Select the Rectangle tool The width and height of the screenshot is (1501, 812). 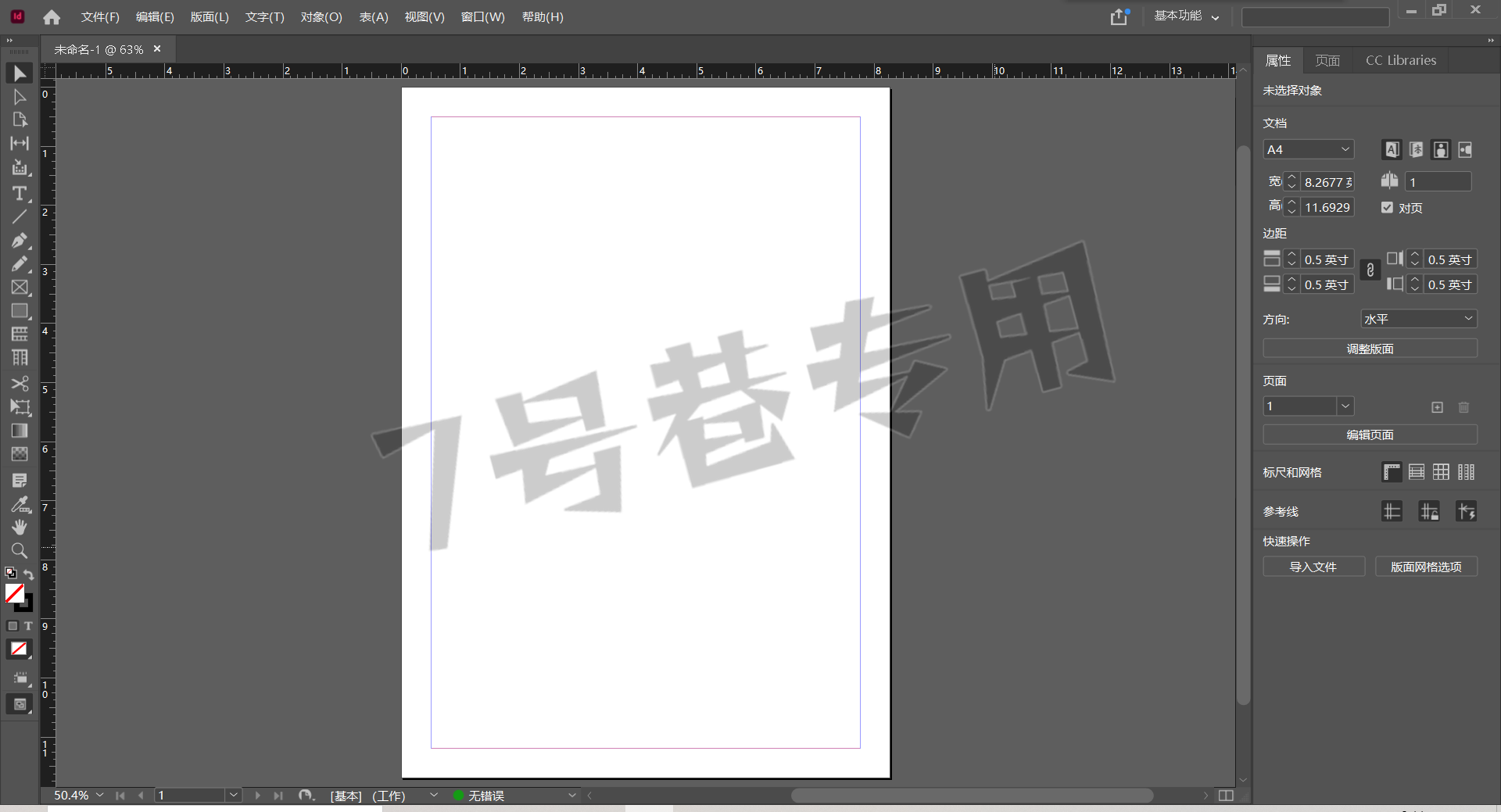(x=20, y=311)
